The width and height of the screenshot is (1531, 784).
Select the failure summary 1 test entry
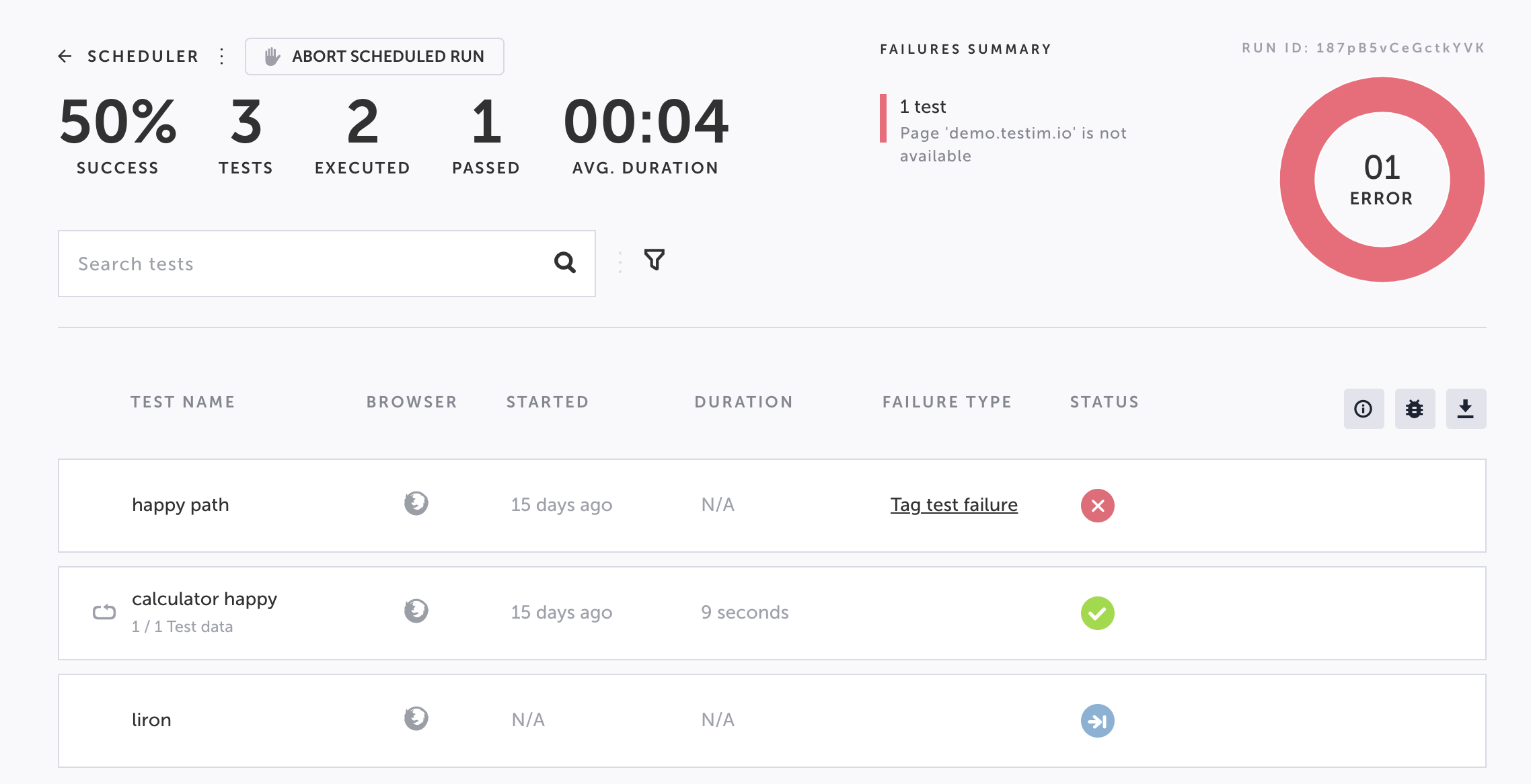coord(923,107)
